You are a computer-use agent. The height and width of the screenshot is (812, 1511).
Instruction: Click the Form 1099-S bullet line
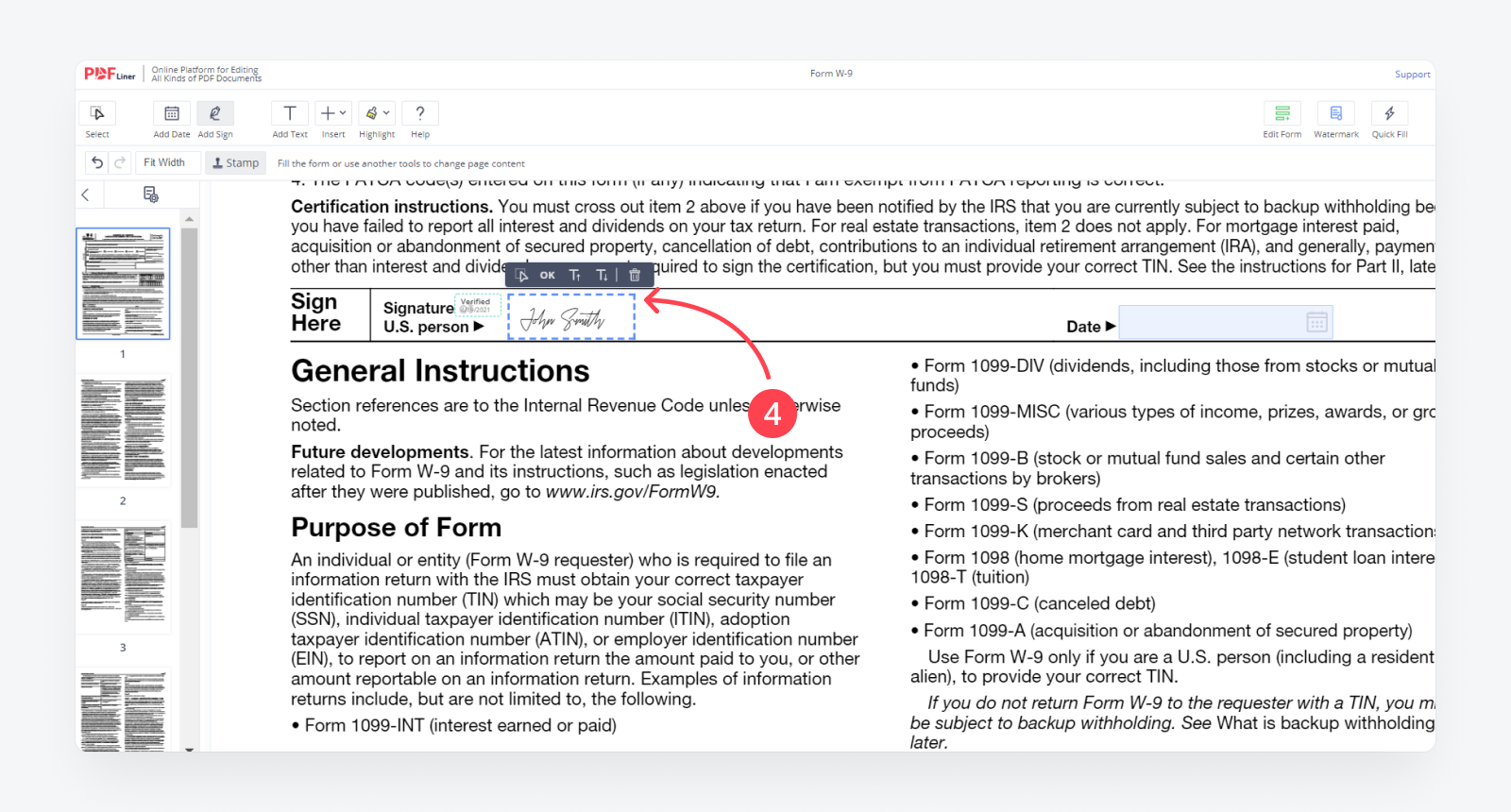coord(1129,505)
